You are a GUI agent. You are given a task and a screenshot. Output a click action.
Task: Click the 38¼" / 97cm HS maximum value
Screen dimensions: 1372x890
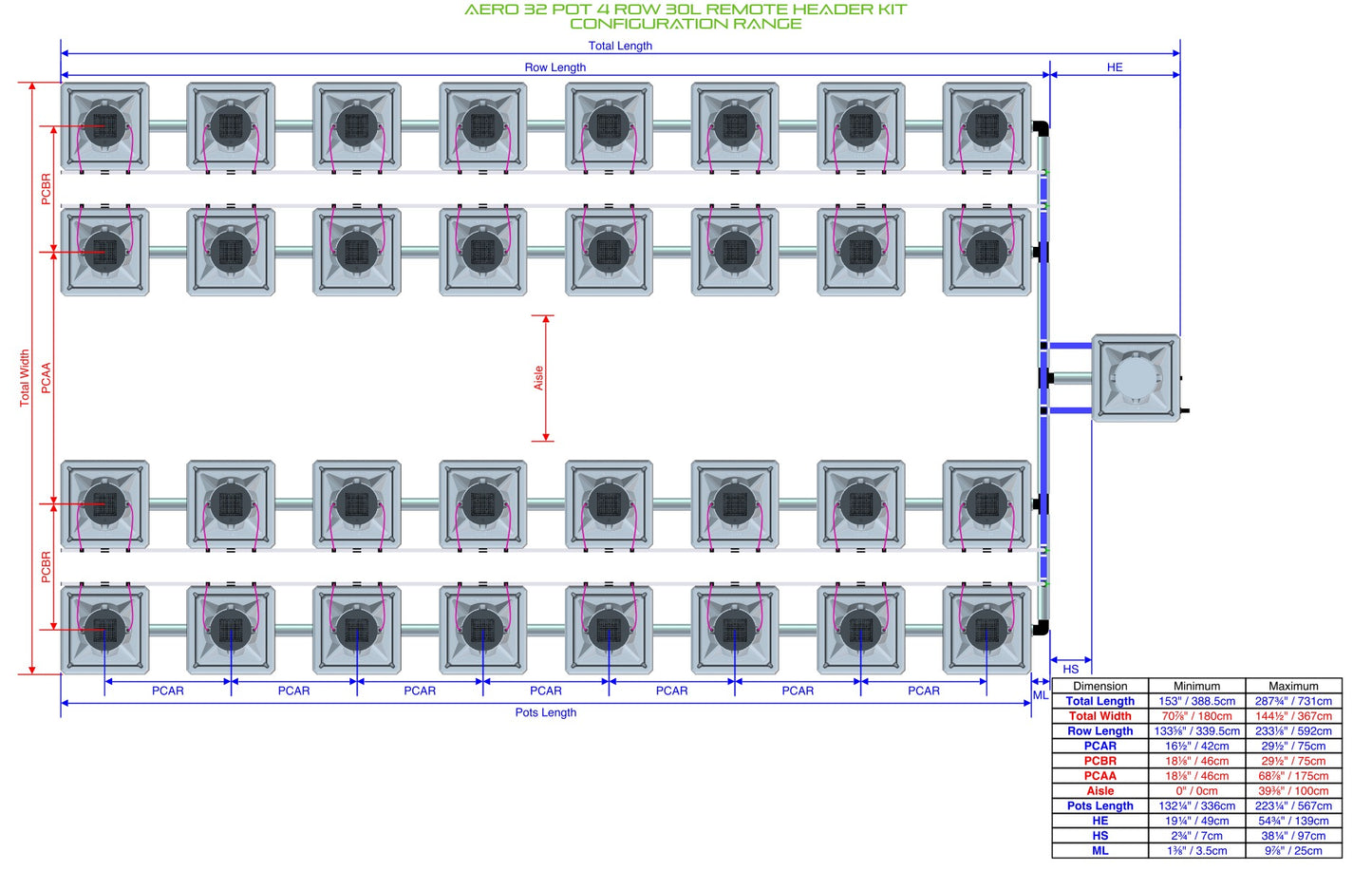coord(1293,836)
